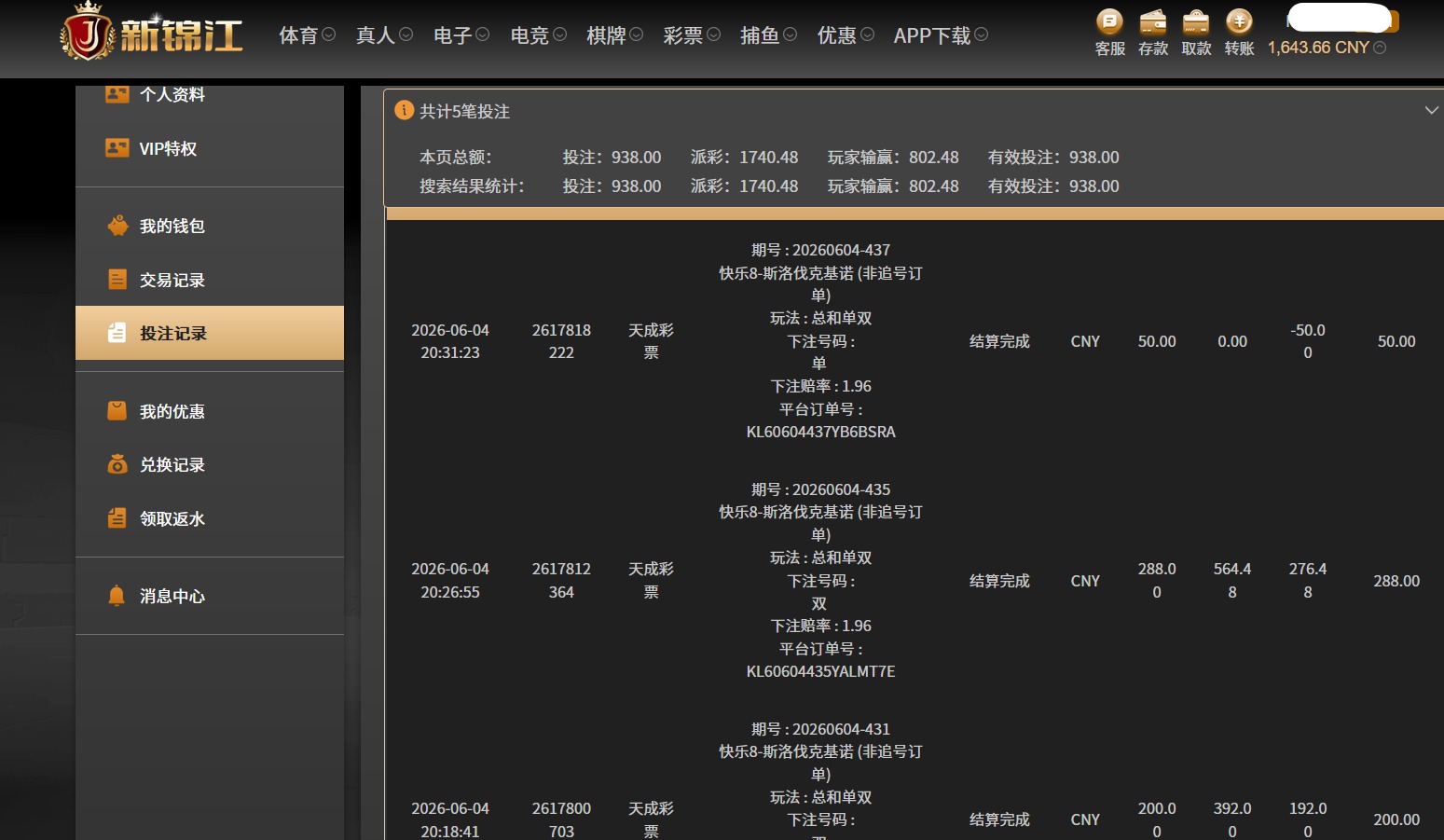Viewport: 1444px width, 840px height.
Task: Expand the 电竞 menu arrow
Action: pos(559,34)
